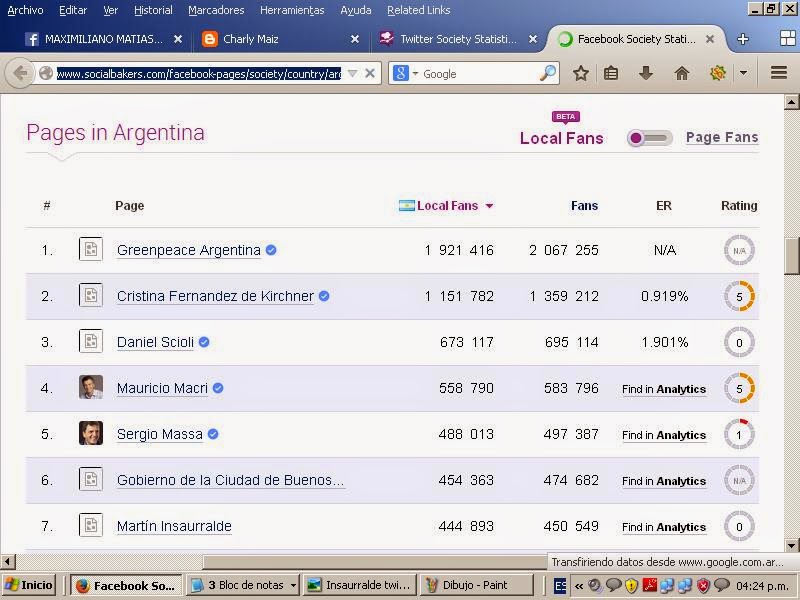The image size is (800, 600).
Task: Click the Google search engine icon
Action: pos(401,73)
